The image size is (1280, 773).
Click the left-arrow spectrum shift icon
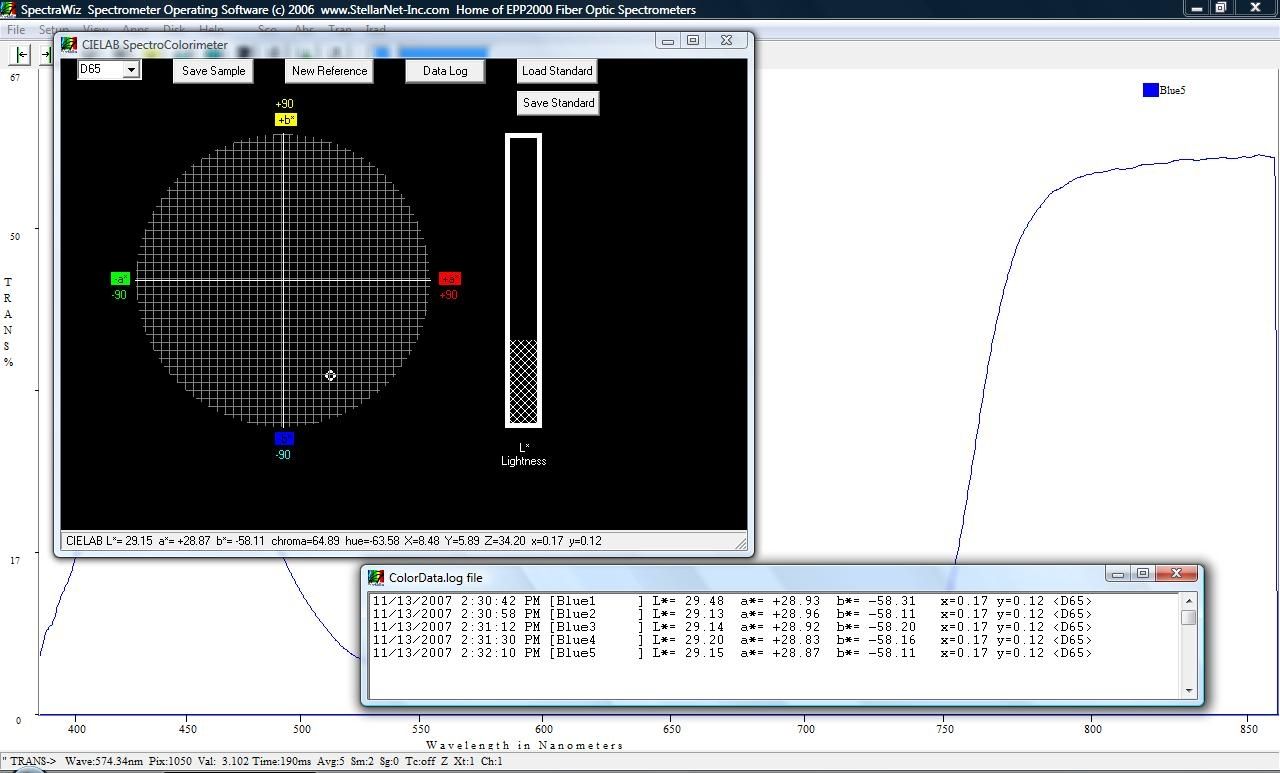click(19, 54)
